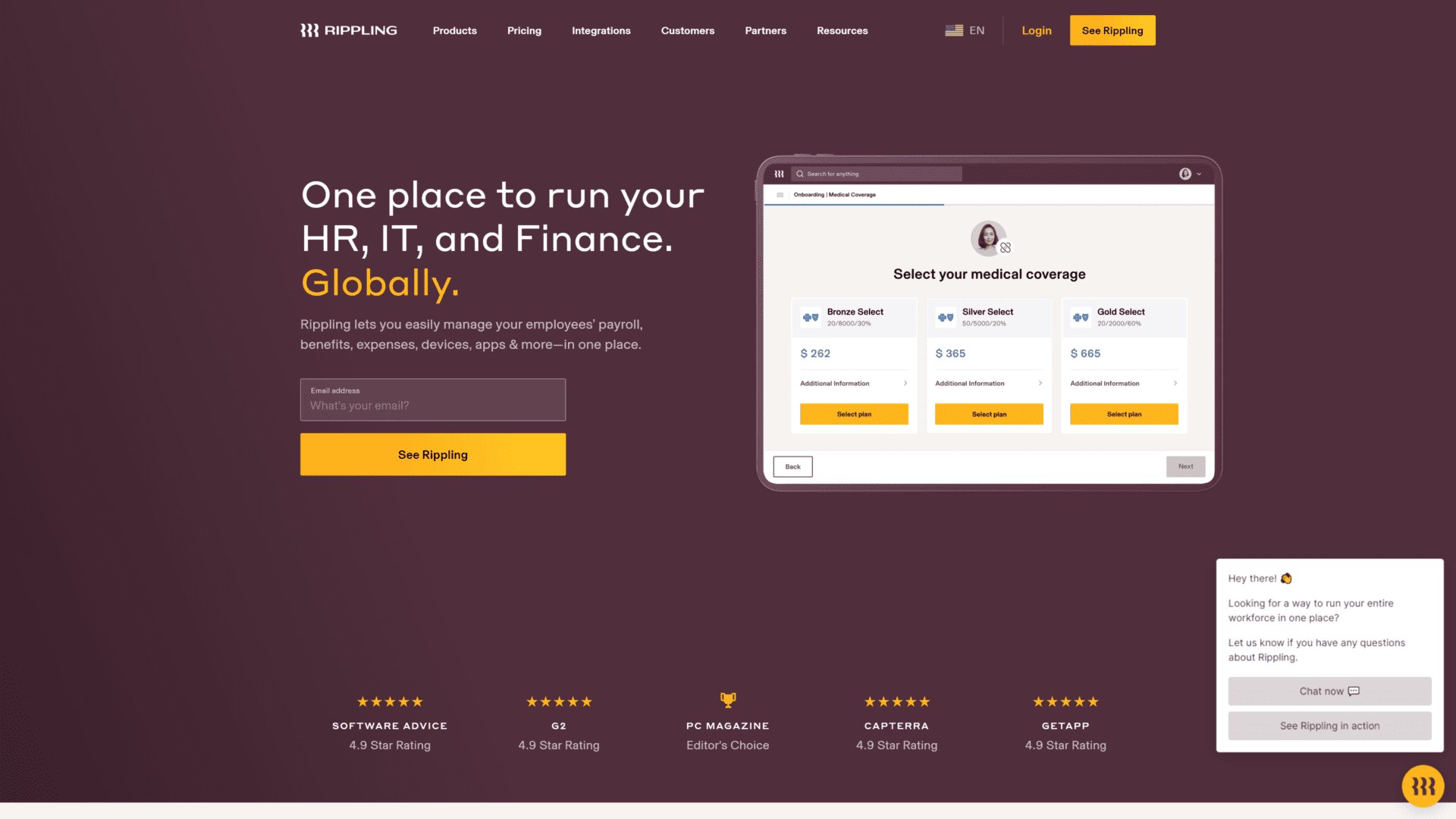The height and width of the screenshot is (819, 1456).
Task: Expand the Integrations navigation dropdown
Action: pyautogui.click(x=601, y=31)
